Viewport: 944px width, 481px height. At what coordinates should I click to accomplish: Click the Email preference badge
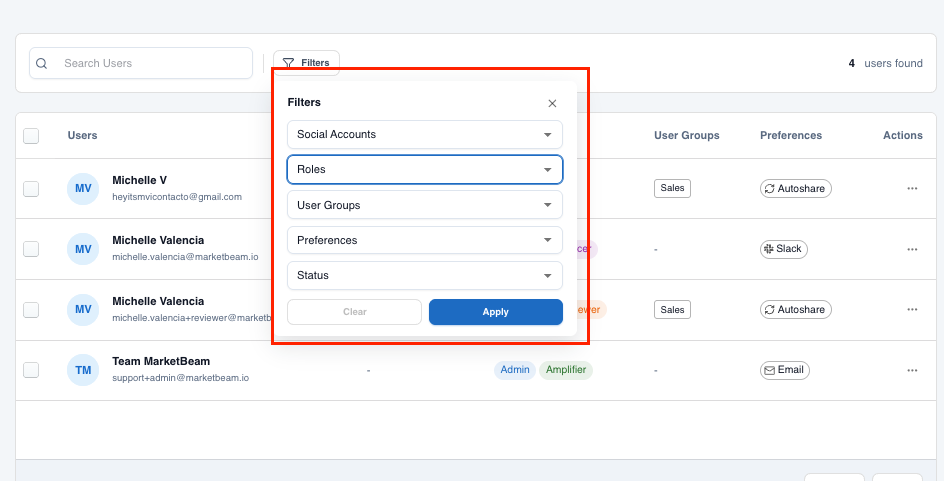[x=784, y=370]
